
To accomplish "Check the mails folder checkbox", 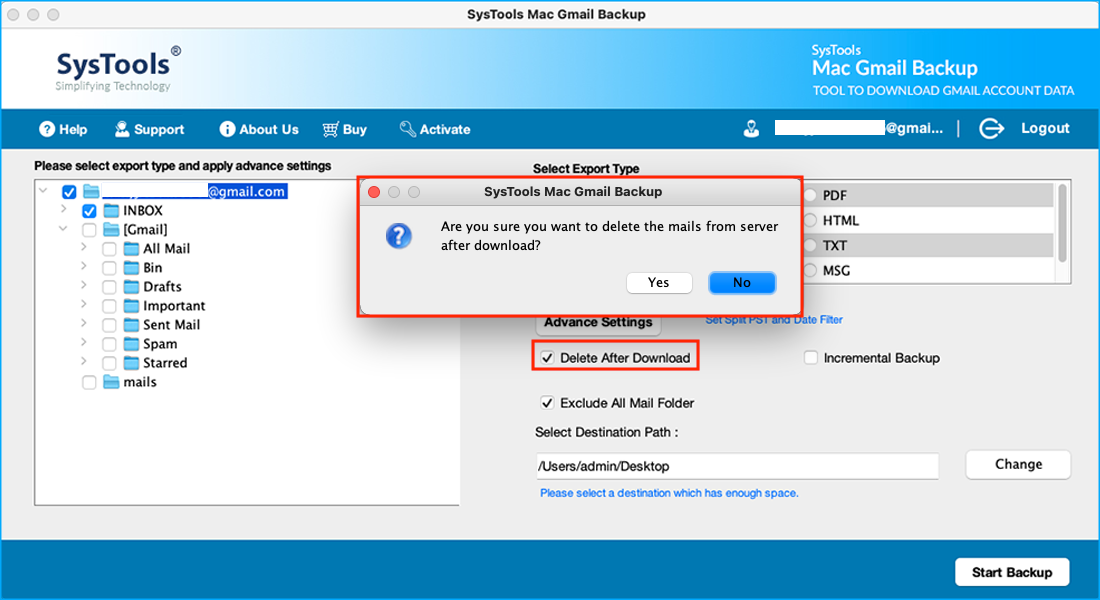I will 89,382.
